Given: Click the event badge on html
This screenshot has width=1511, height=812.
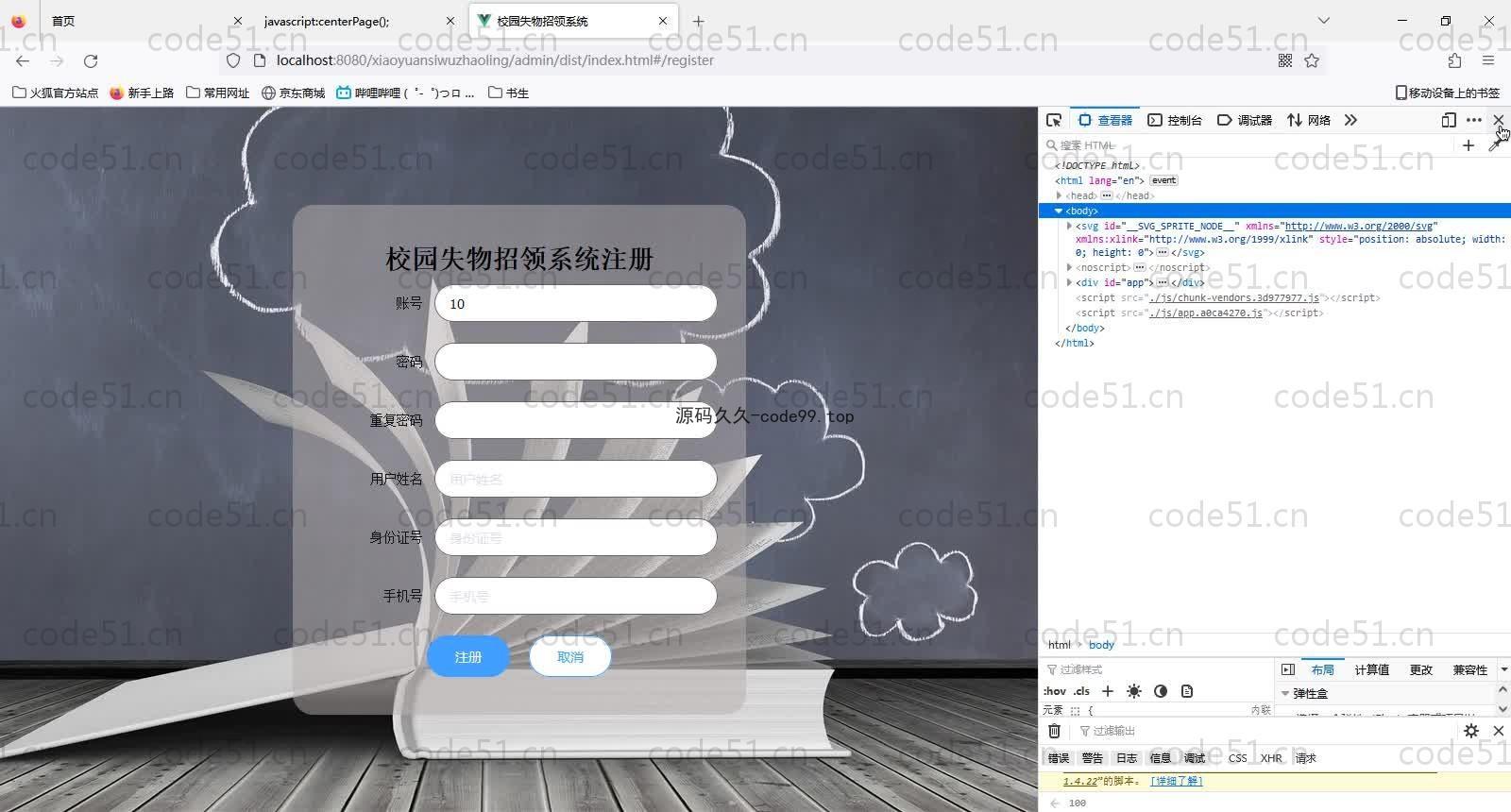Looking at the screenshot, I should (1163, 180).
